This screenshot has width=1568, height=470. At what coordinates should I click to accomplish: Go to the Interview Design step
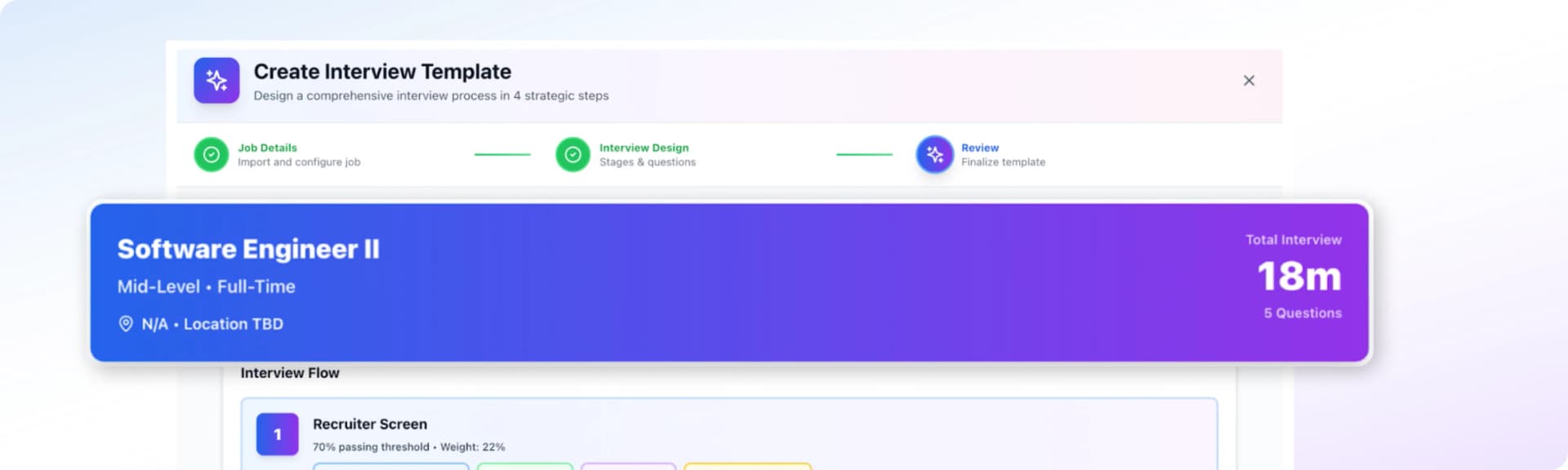coord(644,148)
